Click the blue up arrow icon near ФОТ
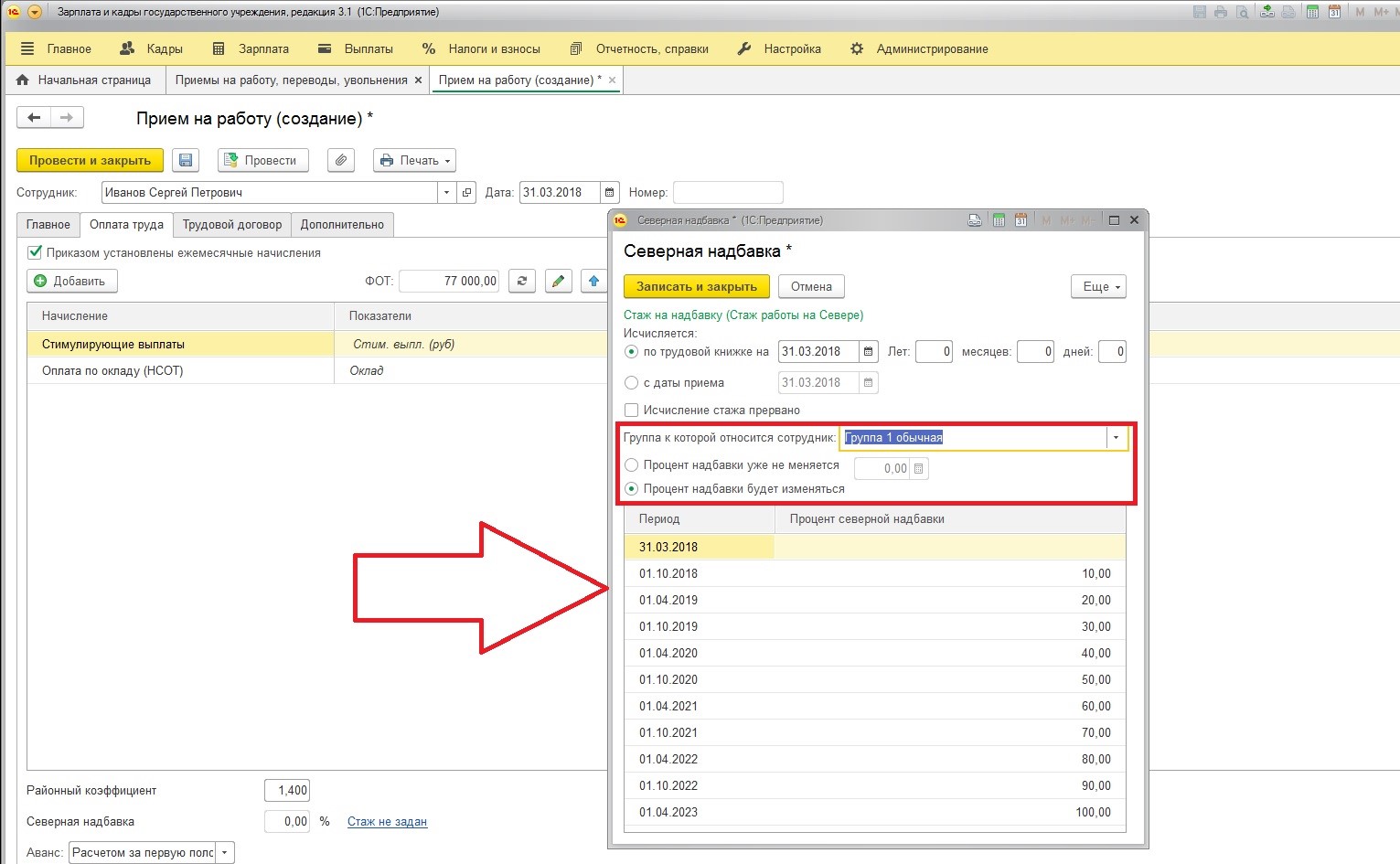Screen dimensions: 1400x864 coord(594,281)
